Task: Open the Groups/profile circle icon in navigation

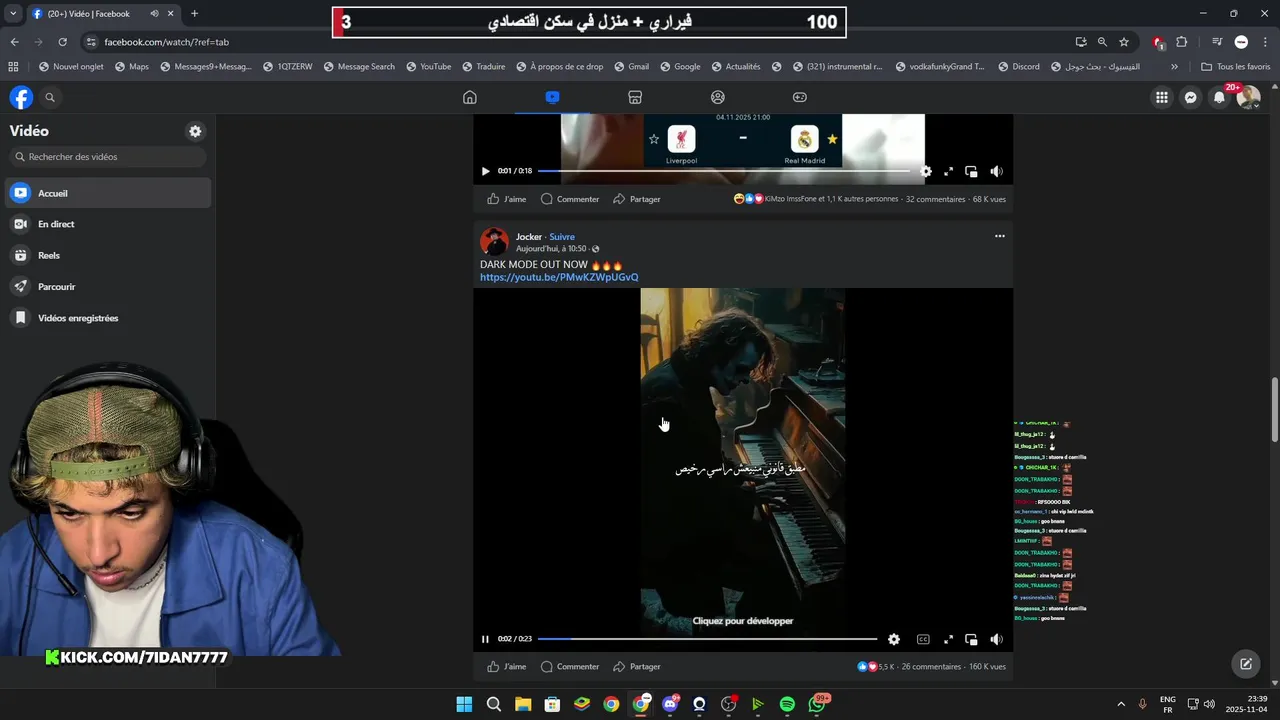Action: (x=717, y=97)
